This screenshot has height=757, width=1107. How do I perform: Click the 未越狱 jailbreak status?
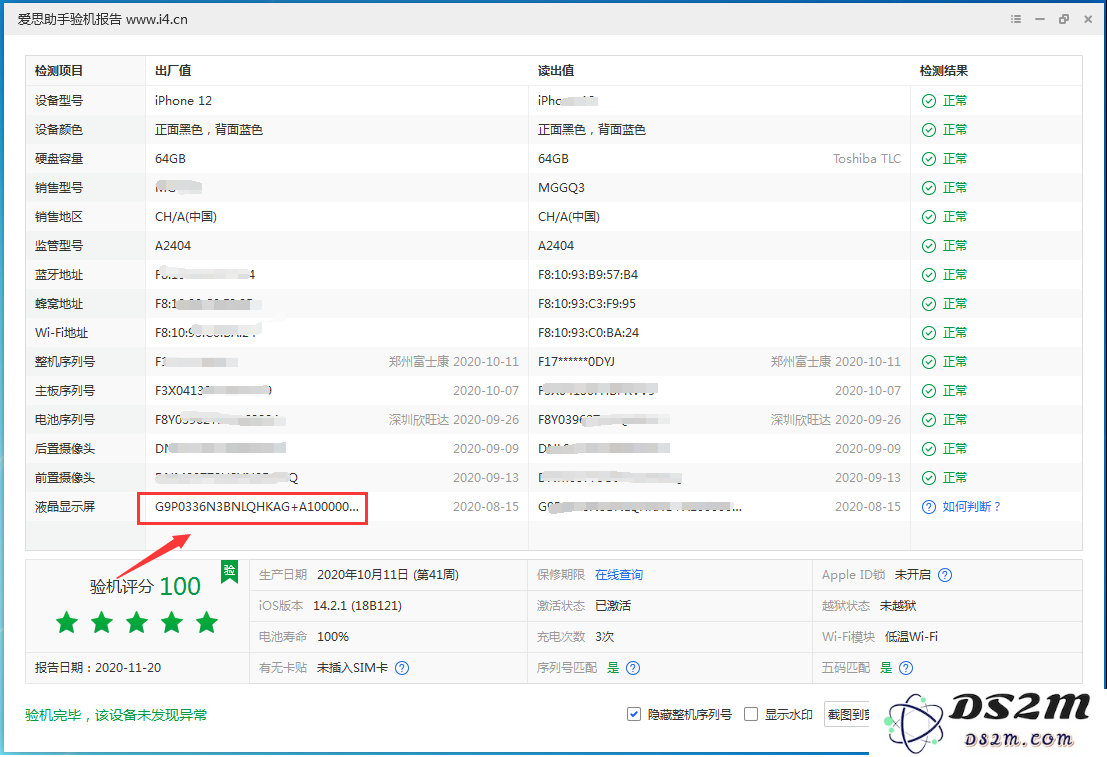coord(898,606)
